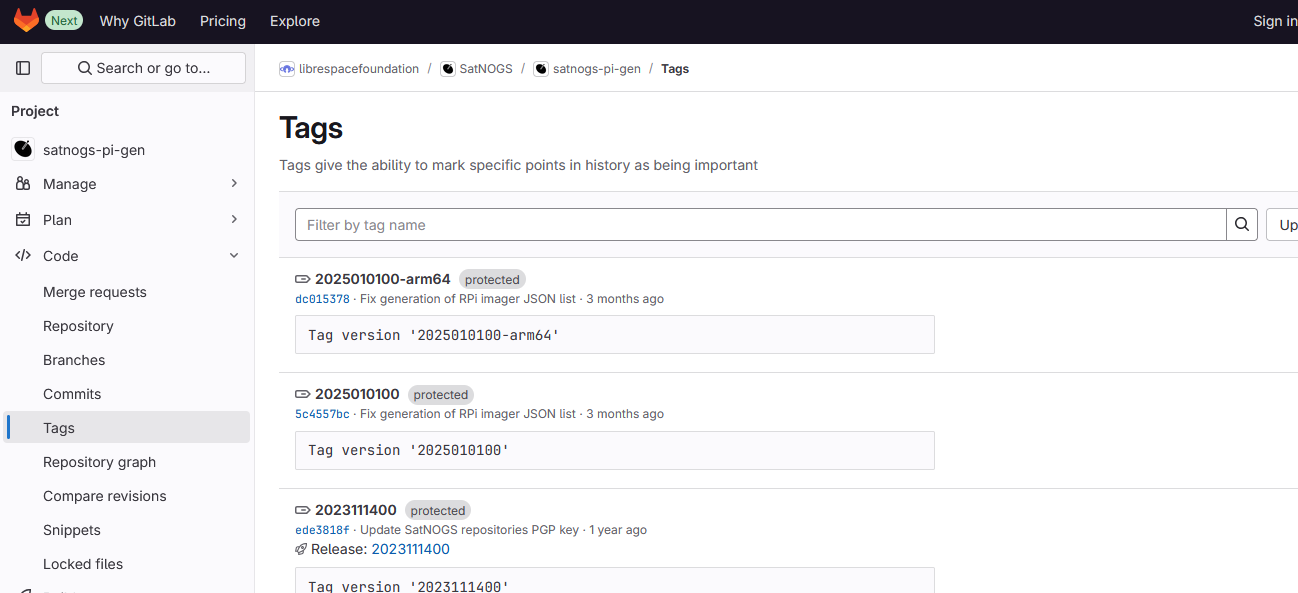This screenshot has height=593, width=1298.
Task: Click the magnifier search button
Action: pos(1241,225)
